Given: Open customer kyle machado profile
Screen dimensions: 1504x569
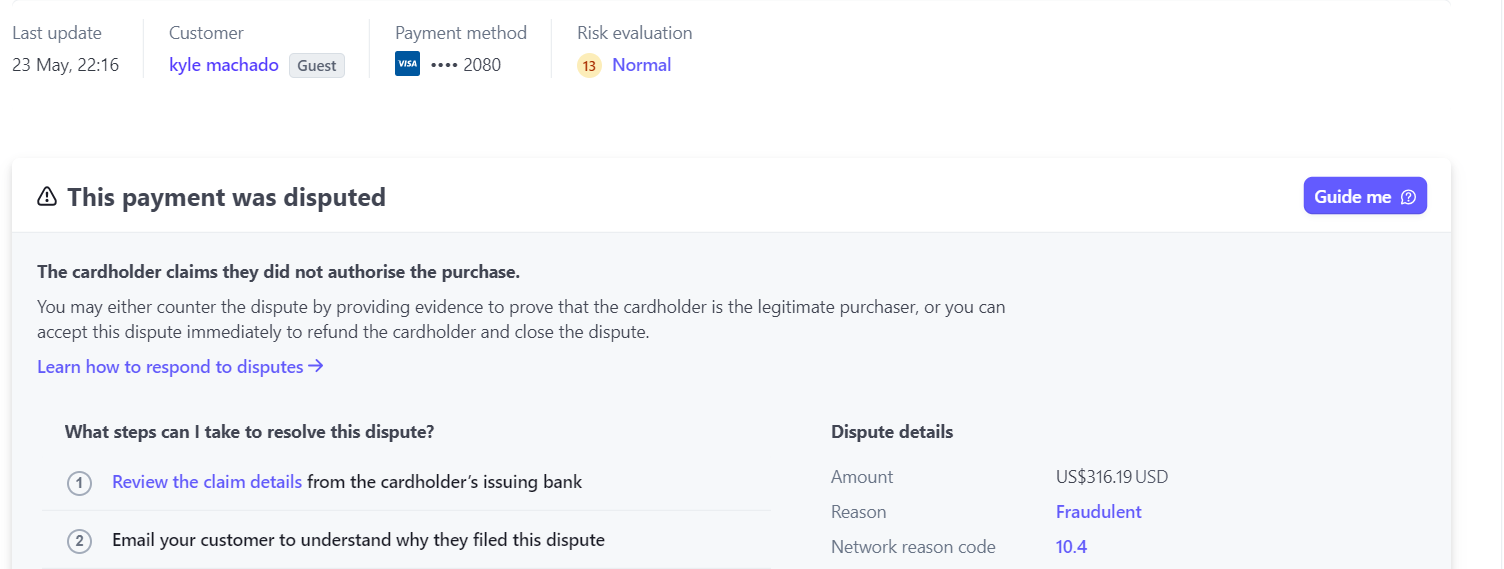Looking at the screenshot, I should click(x=224, y=65).
